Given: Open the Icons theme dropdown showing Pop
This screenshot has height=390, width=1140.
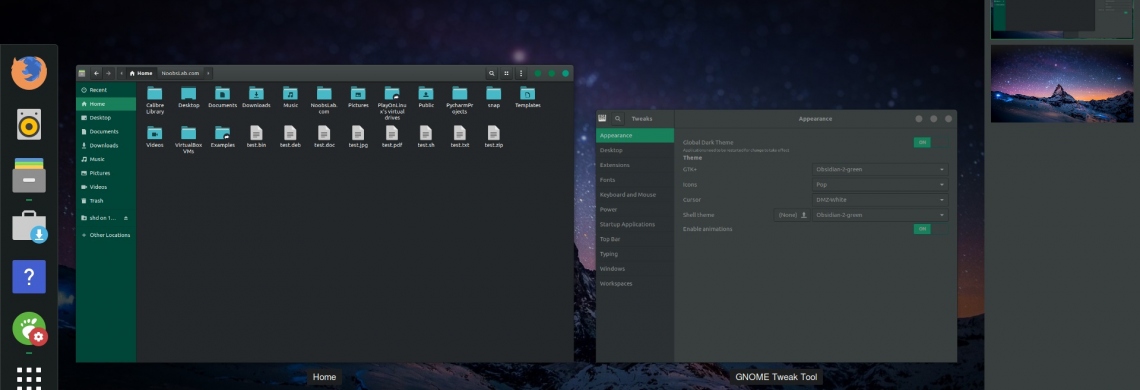Looking at the screenshot, I should pos(880,185).
